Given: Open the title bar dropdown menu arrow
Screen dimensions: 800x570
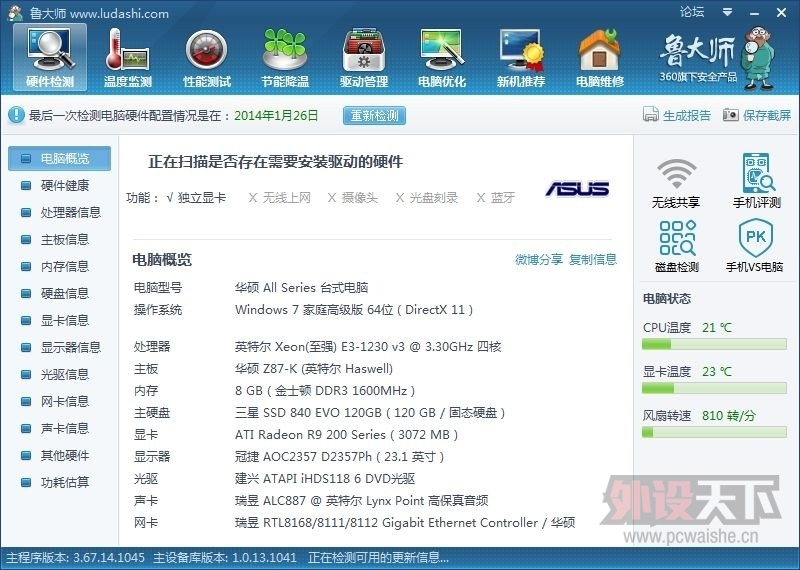Looking at the screenshot, I should pyautogui.click(x=728, y=12).
